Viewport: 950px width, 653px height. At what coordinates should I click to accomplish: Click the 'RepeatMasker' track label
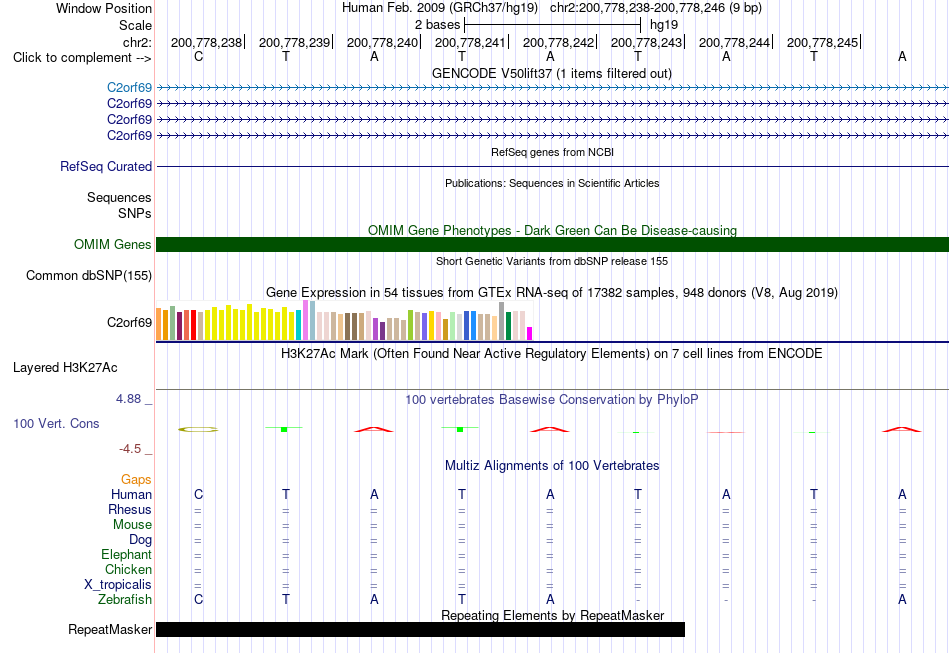[110, 630]
